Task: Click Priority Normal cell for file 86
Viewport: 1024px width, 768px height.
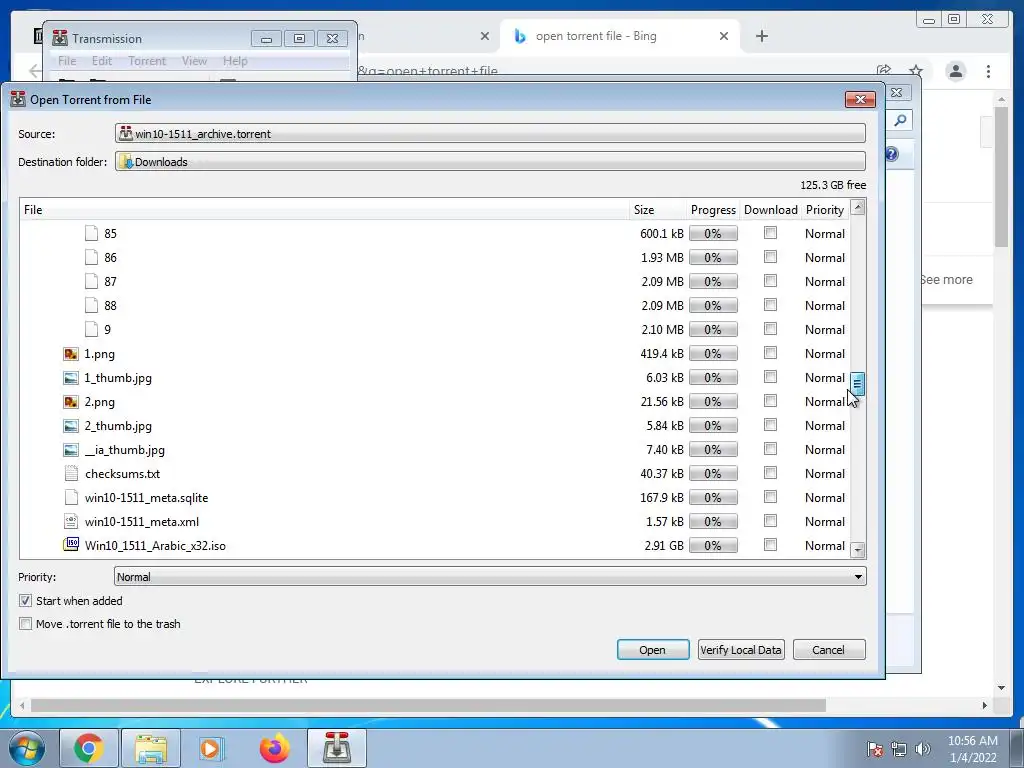Action: 825,257
